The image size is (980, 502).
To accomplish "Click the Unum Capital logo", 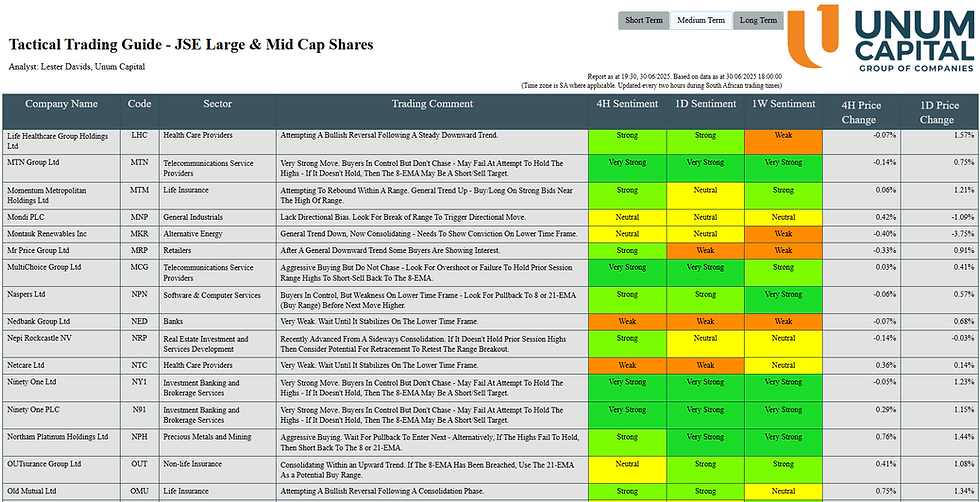I will click(x=881, y=38).
